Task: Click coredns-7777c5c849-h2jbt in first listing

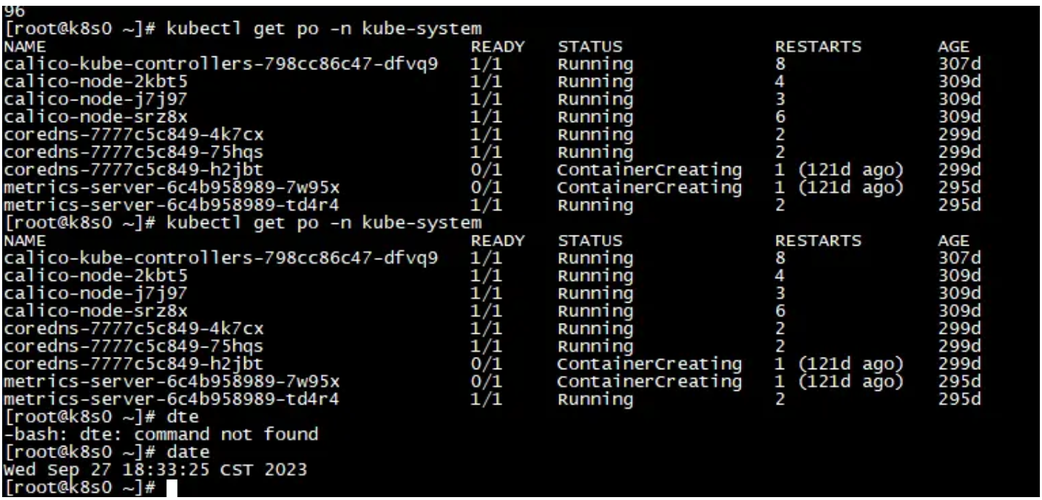Action: (x=134, y=170)
